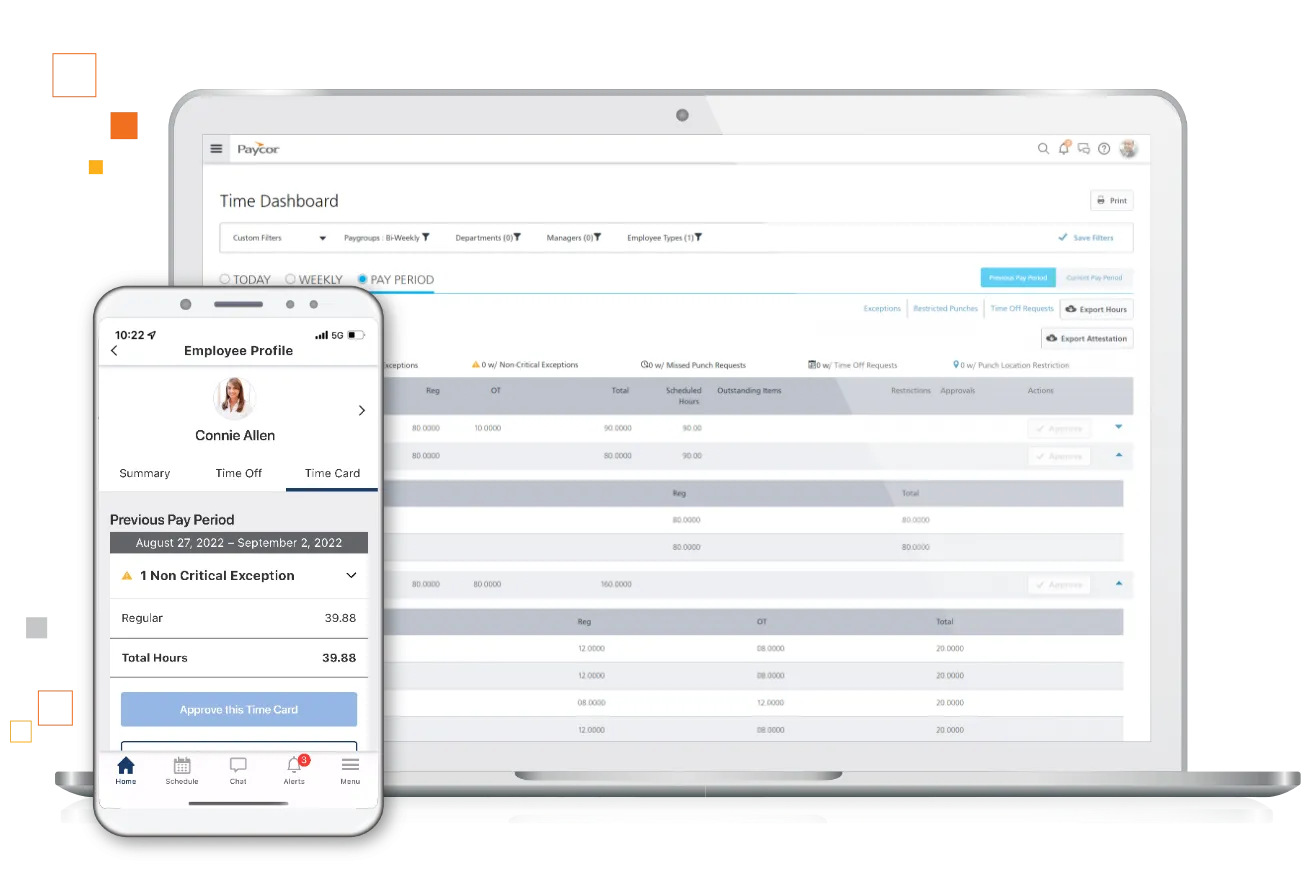Open the messages icon in the Paycor header
This screenshot has height=884, width=1310.
point(1084,149)
